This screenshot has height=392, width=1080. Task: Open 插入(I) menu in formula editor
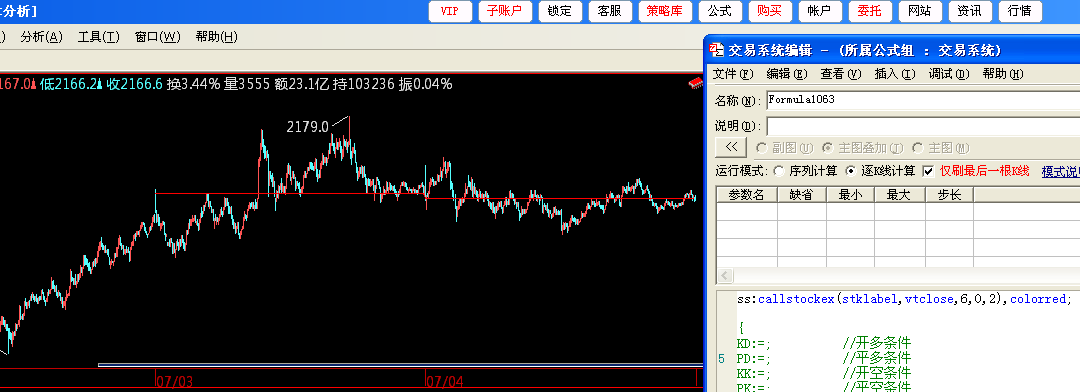(x=895, y=74)
